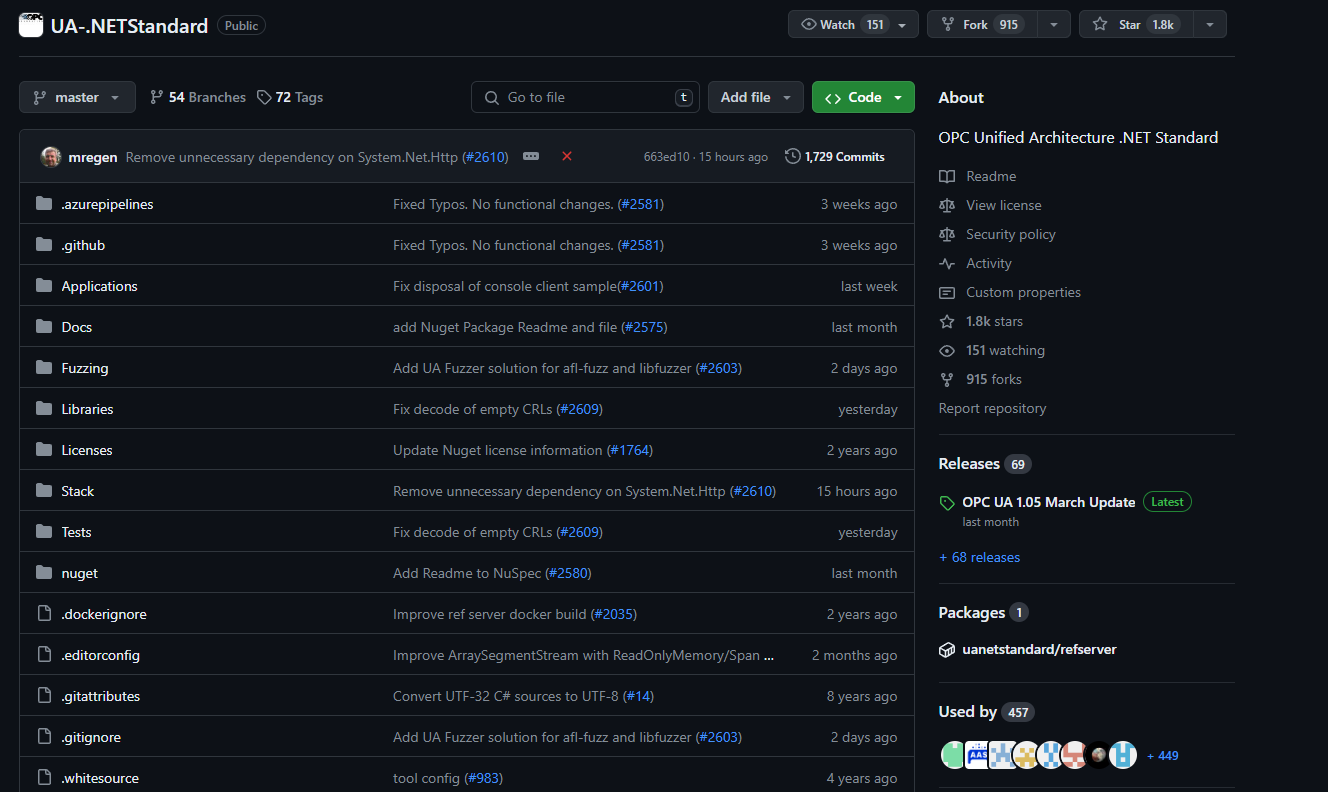Image resolution: width=1328 pixels, height=792 pixels.
Task: Open the Watch notifications dropdown
Action: [x=853, y=25]
